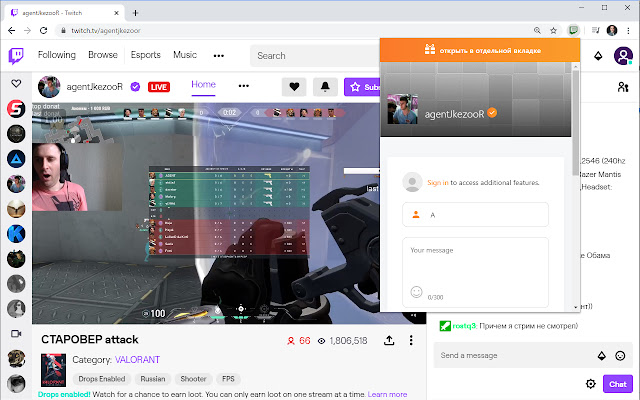Click the green chat extension icon in toolbar
Screen dimensions: 640x400
tap(573, 30)
